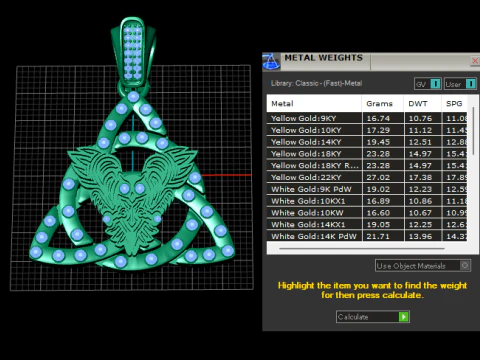Click the 19.05 grams value
The height and width of the screenshot is (360, 480).
[x=378, y=224]
